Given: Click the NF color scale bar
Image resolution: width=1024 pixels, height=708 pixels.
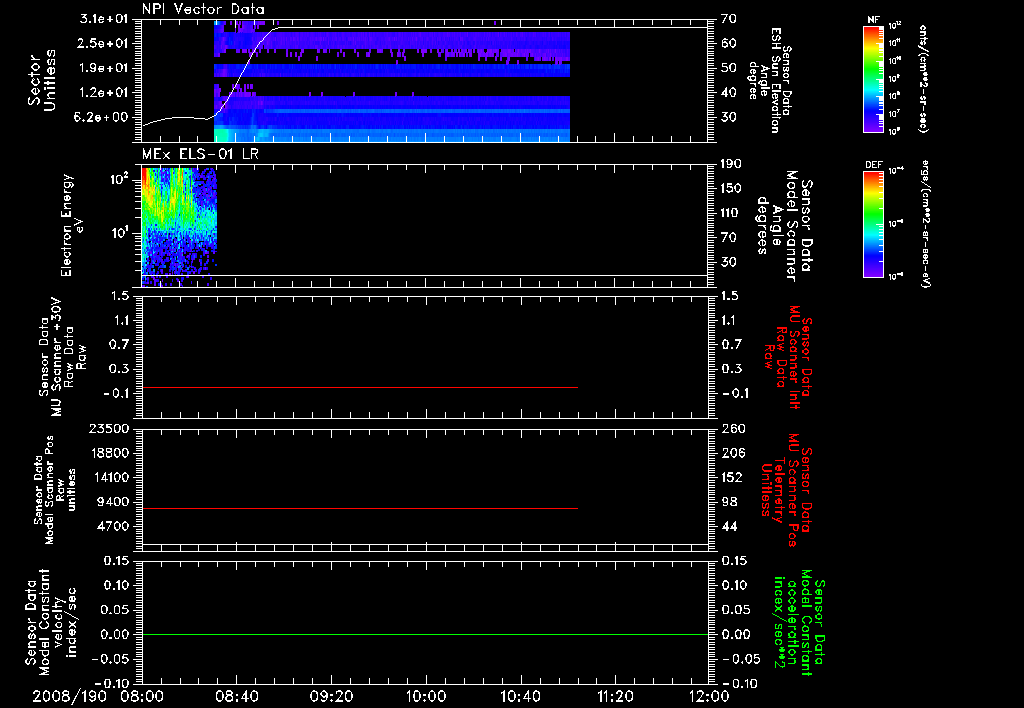Looking at the screenshot, I should click(x=874, y=79).
